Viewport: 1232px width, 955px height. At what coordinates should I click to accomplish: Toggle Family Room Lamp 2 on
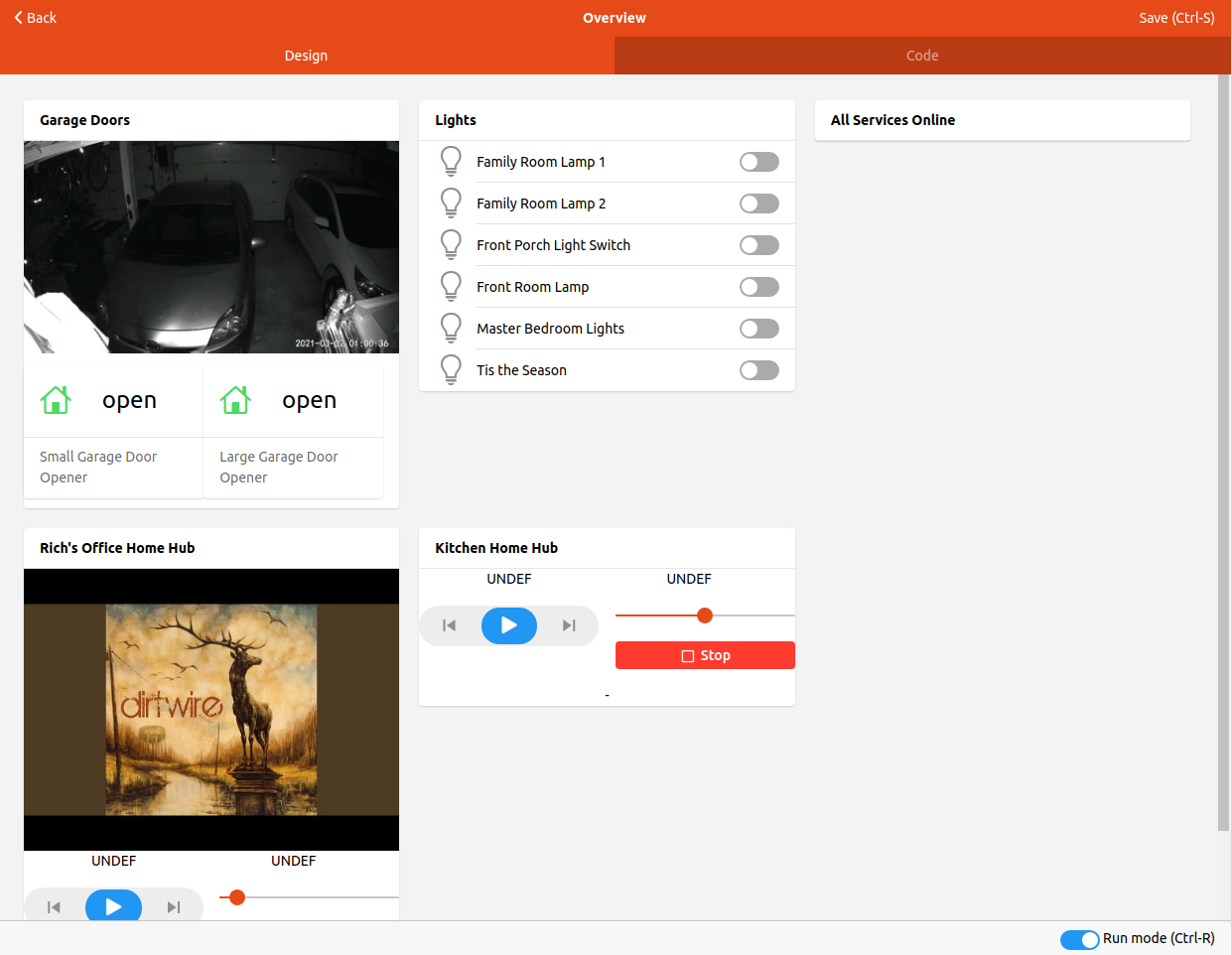(758, 203)
